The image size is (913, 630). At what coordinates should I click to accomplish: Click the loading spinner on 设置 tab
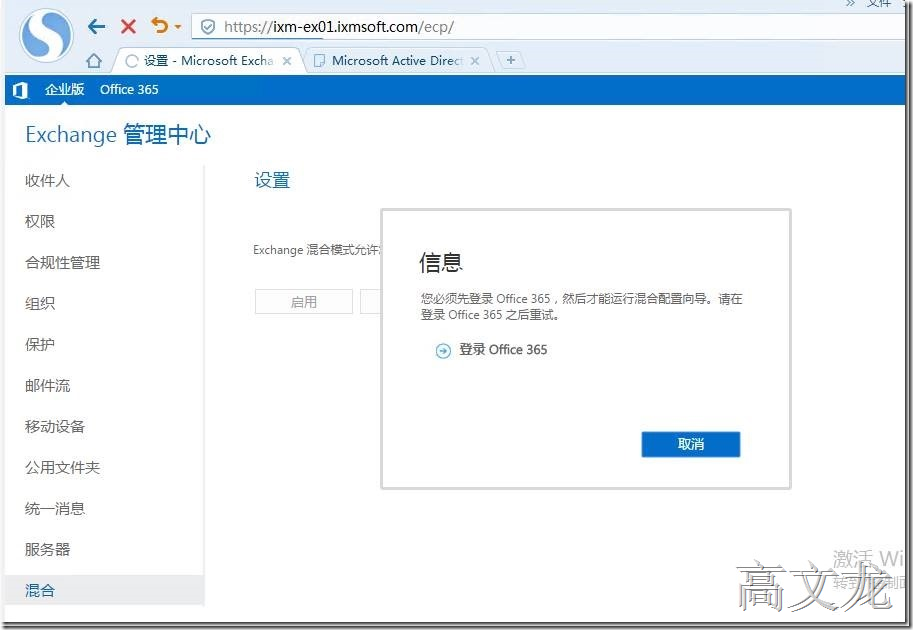pyautogui.click(x=132, y=61)
